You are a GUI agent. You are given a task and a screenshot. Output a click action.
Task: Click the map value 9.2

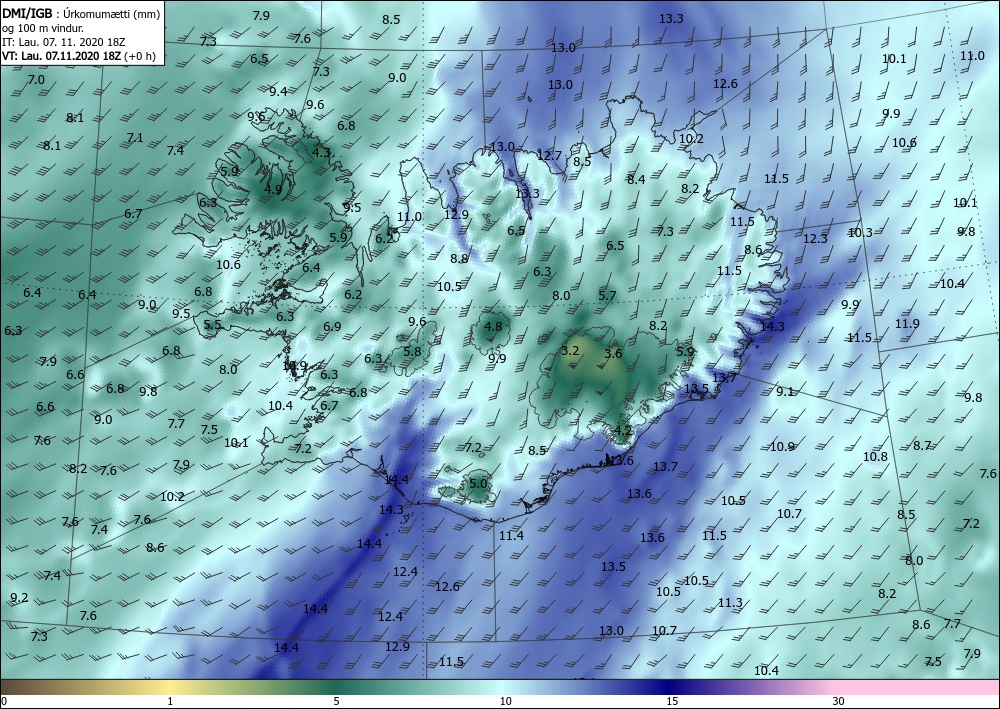coord(19,598)
